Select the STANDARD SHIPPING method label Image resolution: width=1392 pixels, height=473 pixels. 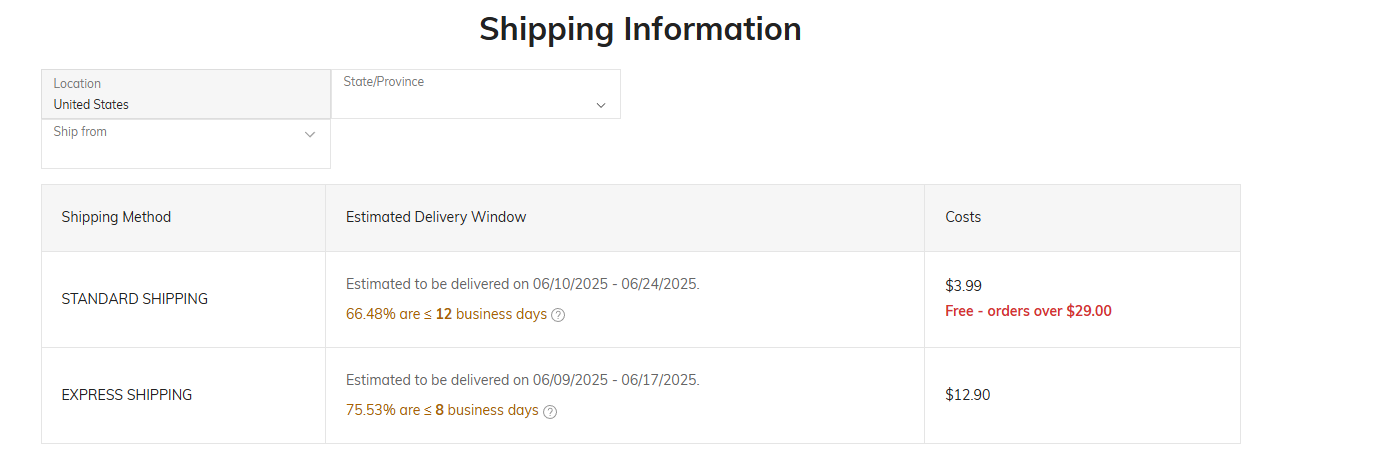point(135,299)
